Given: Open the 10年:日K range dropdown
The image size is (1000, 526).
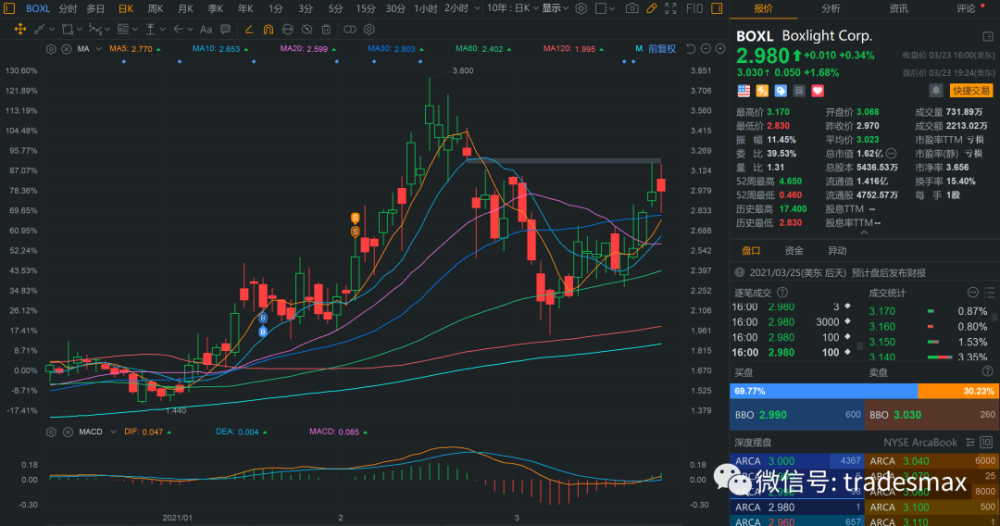Looking at the screenshot, I should 513,8.
